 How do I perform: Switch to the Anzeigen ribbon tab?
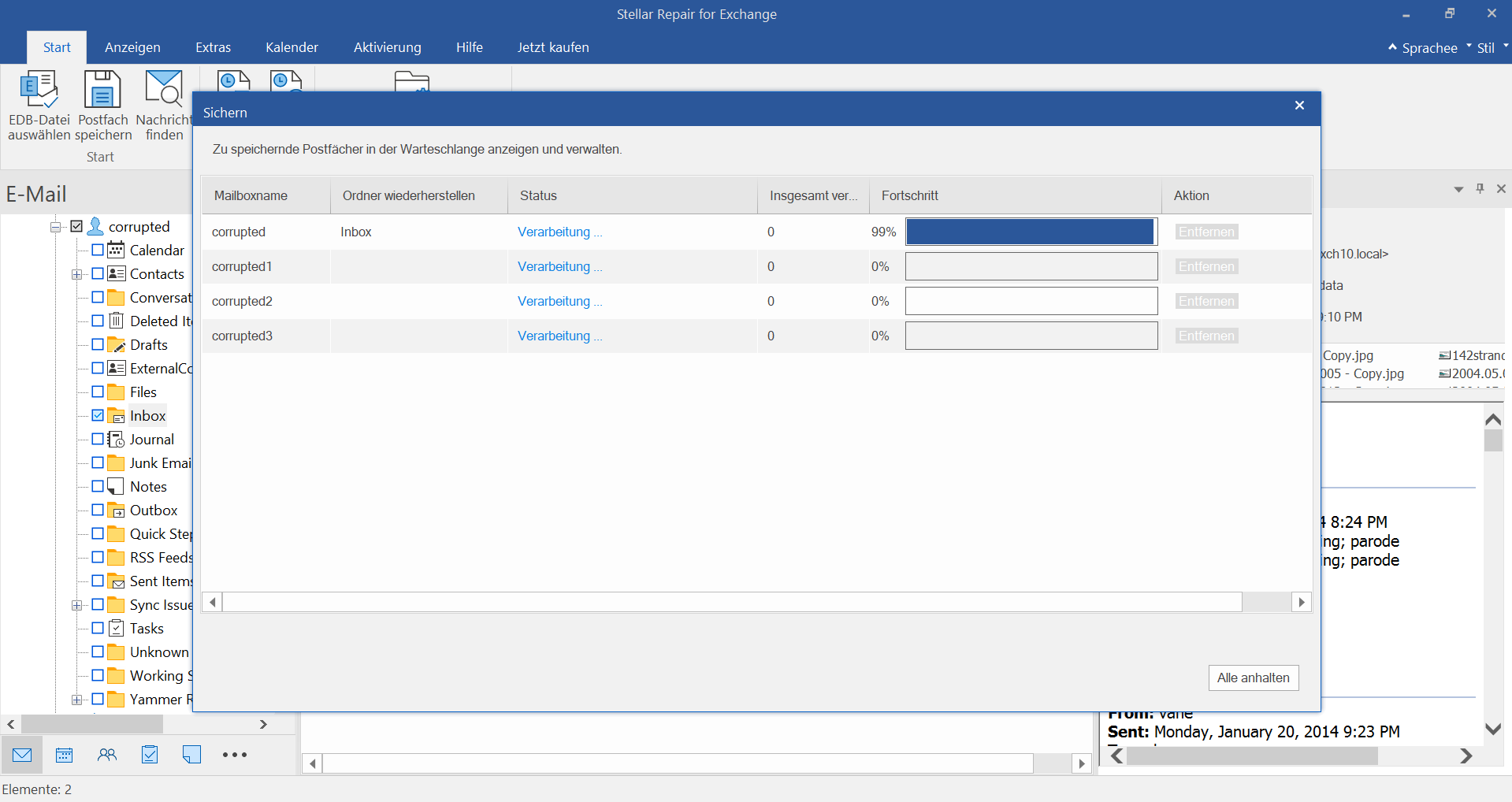pos(132,47)
